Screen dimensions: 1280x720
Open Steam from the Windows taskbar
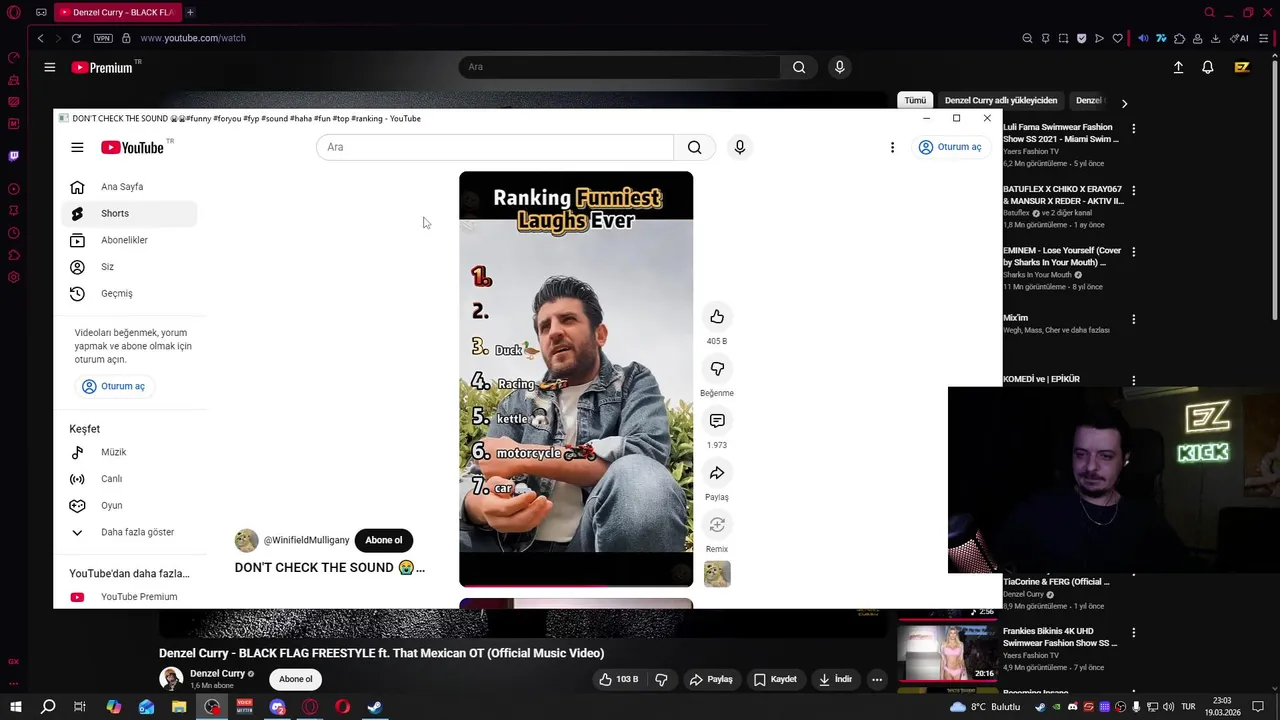tap(375, 707)
